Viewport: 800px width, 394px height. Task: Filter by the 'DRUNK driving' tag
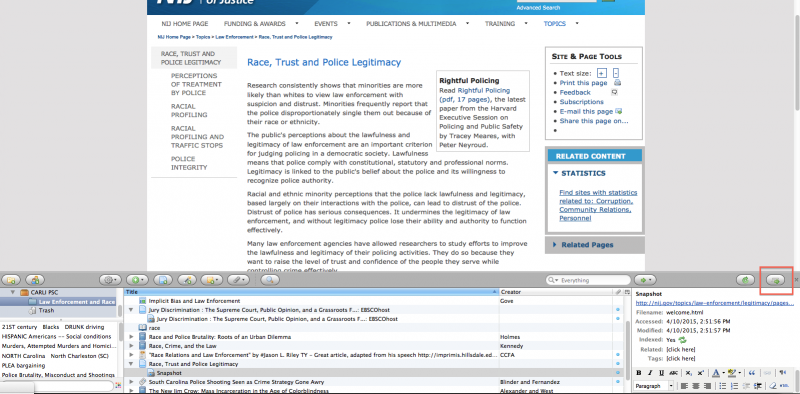point(84,327)
